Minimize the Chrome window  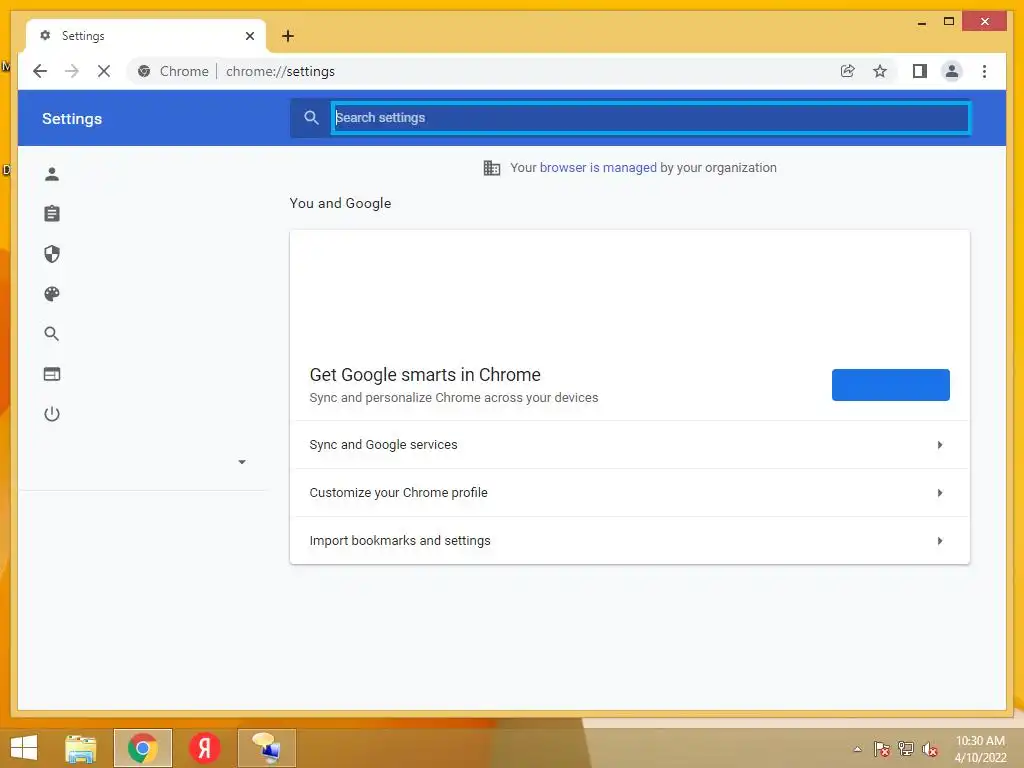(922, 22)
